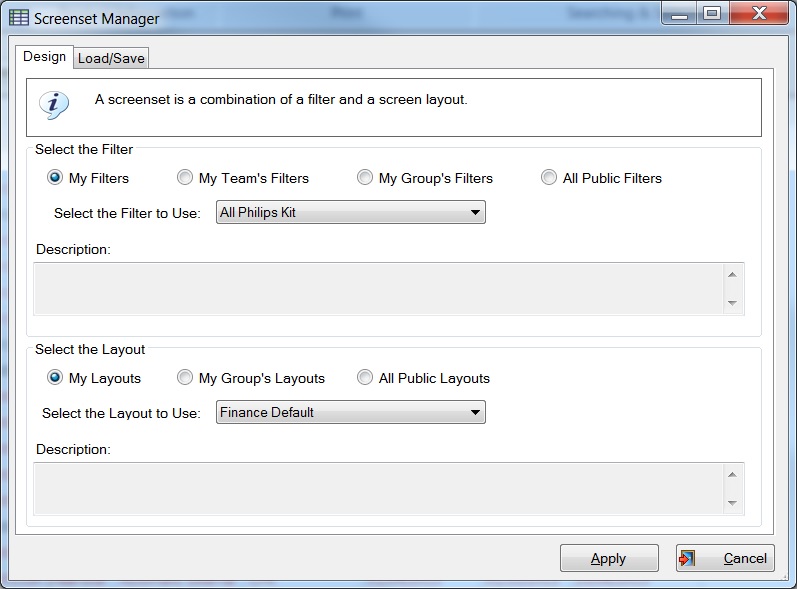Open the Design tab
Screen dimensions: 797x589
pyautogui.click(x=45, y=56)
